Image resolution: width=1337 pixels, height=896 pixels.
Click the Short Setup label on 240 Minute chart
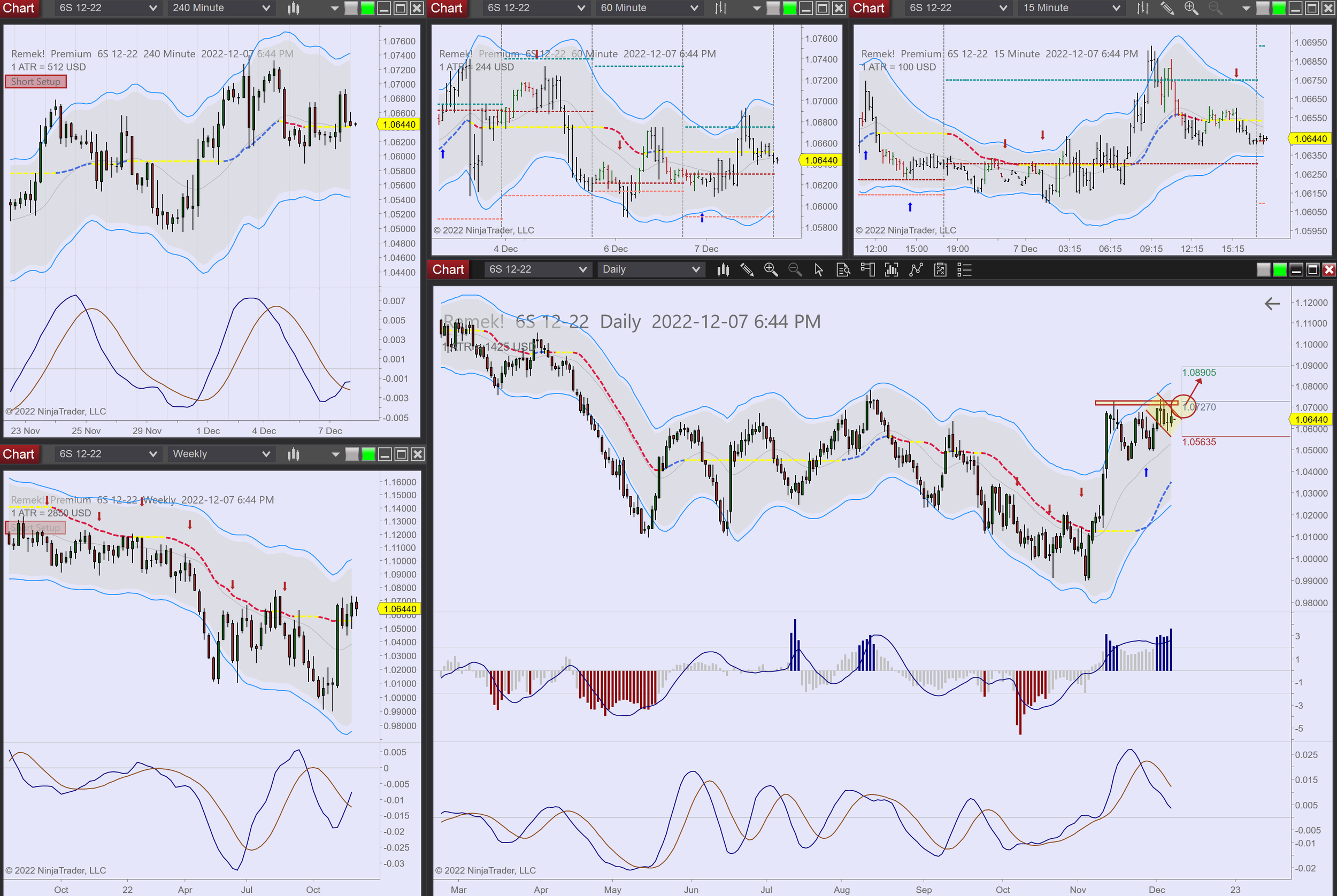pos(35,82)
